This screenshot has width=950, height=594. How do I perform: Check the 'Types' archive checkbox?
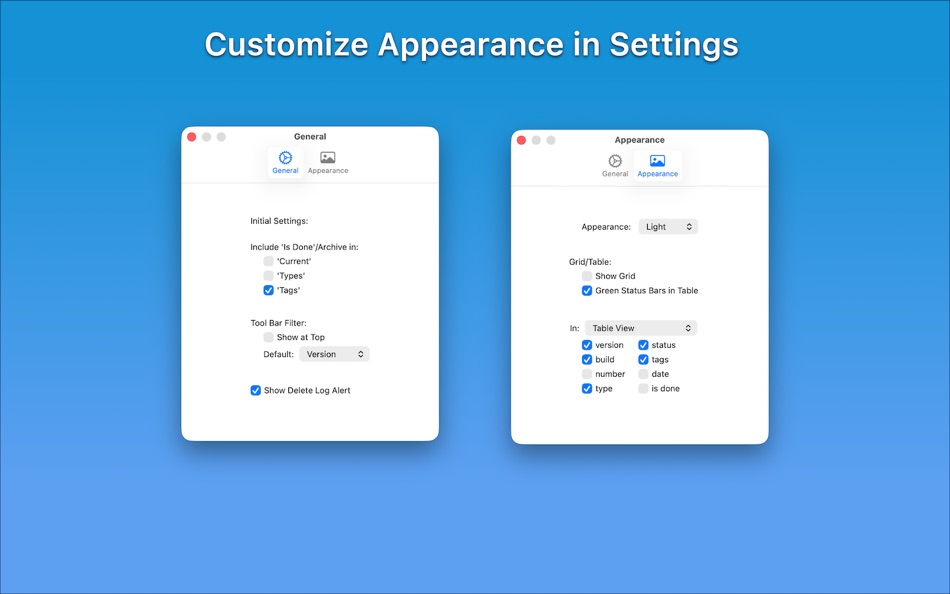pos(268,276)
